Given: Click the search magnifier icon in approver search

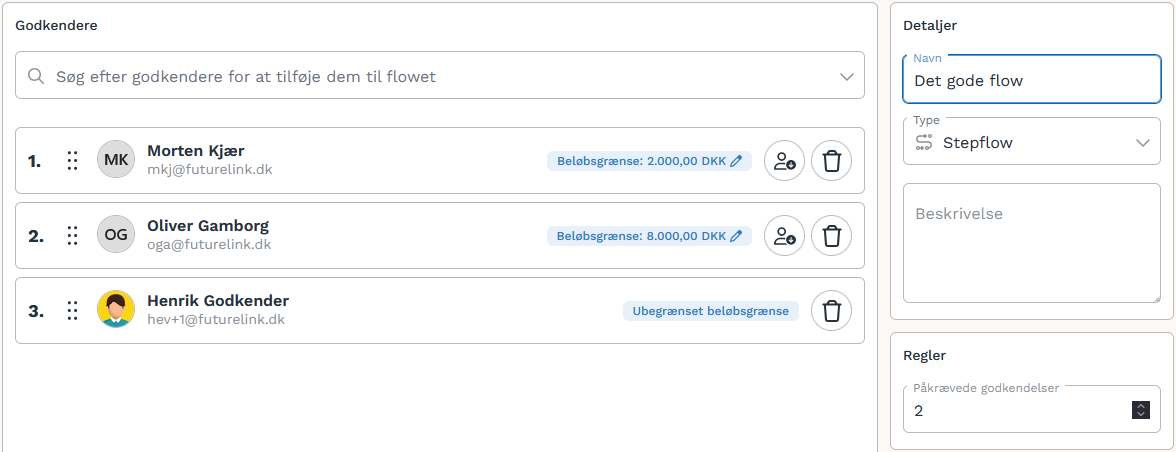Looking at the screenshot, I should 35,76.
